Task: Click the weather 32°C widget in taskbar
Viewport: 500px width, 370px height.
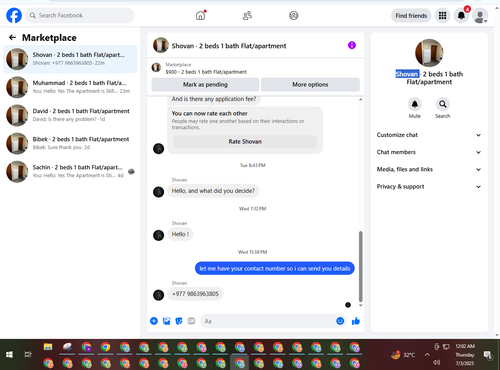Action: [403, 355]
